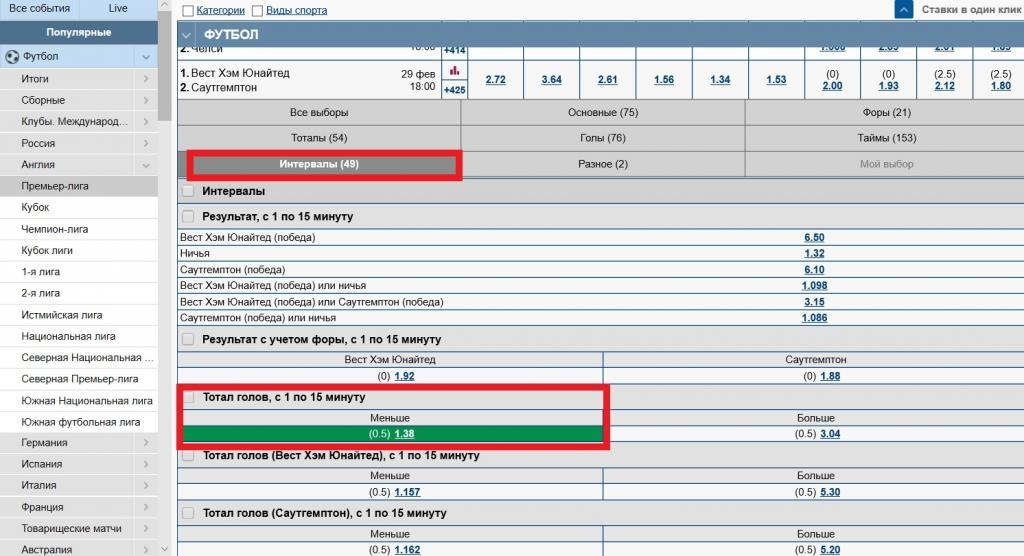Click odds 6.50 for Вест Хэм победа
This screenshot has width=1024, height=556.
pos(814,238)
